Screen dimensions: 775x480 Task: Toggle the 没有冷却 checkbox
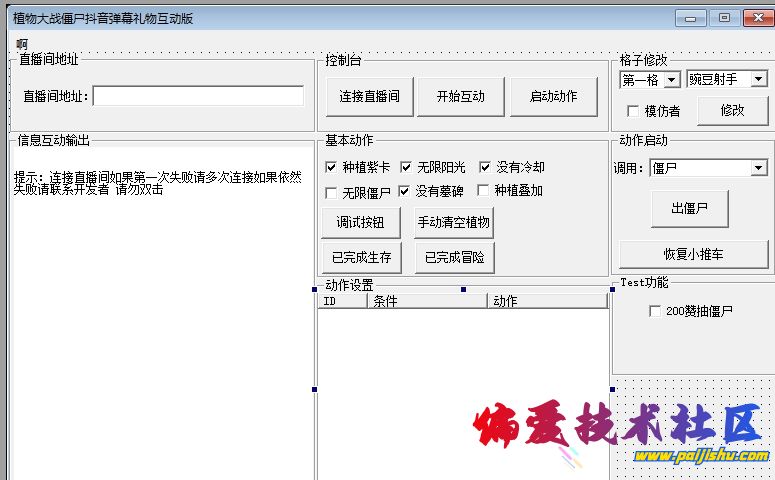(x=485, y=167)
